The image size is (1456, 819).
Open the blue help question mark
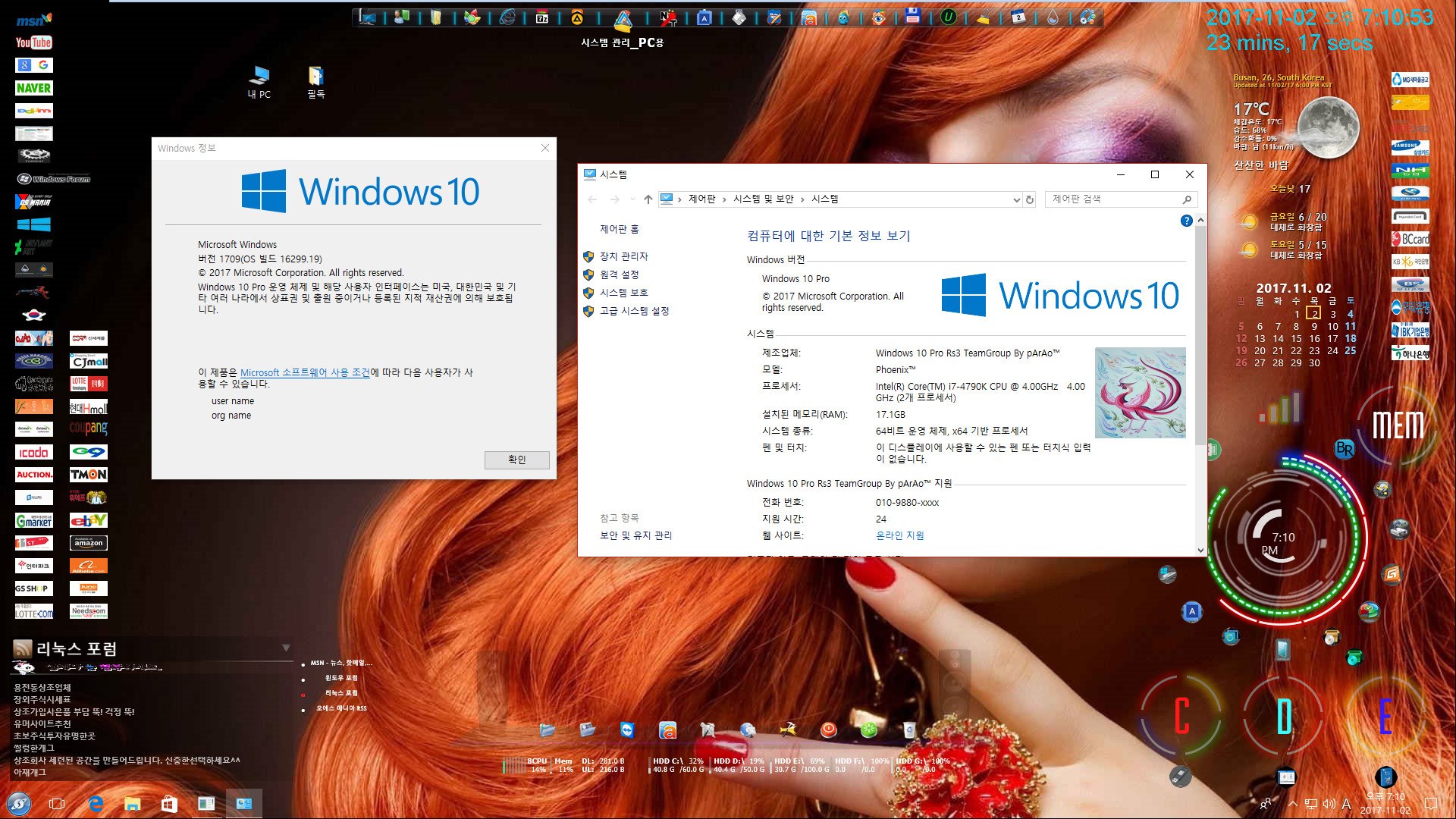tap(1186, 221)
